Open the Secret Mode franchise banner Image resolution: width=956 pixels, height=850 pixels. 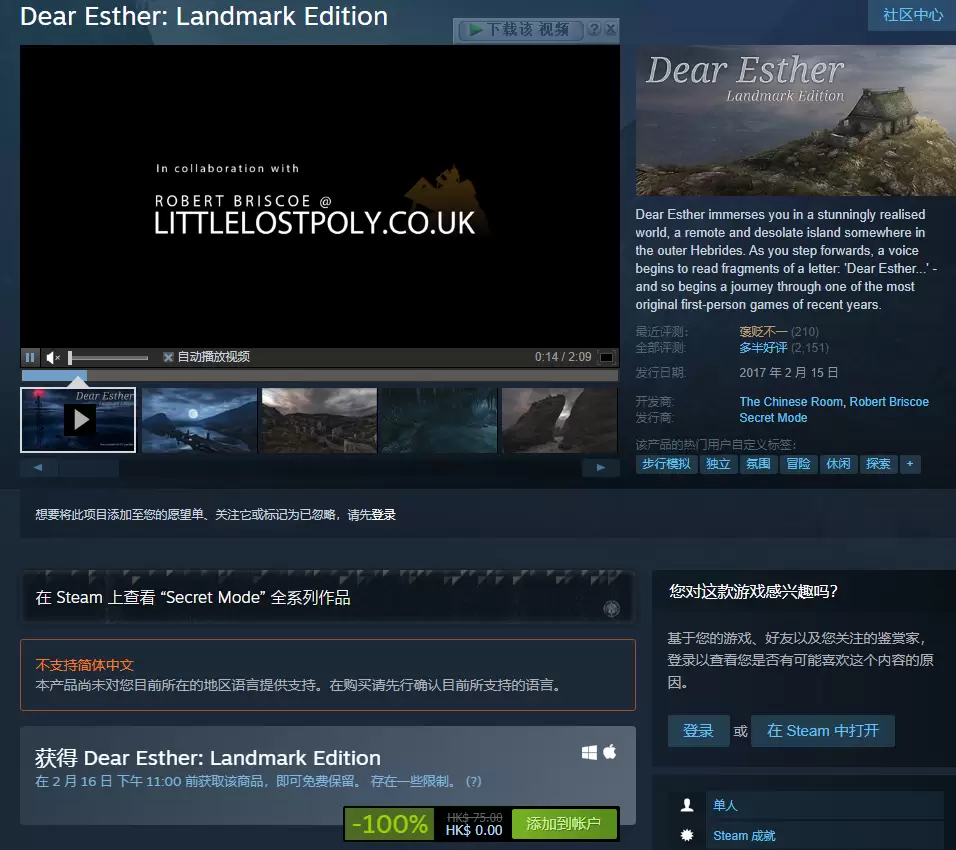pos(328,597)
